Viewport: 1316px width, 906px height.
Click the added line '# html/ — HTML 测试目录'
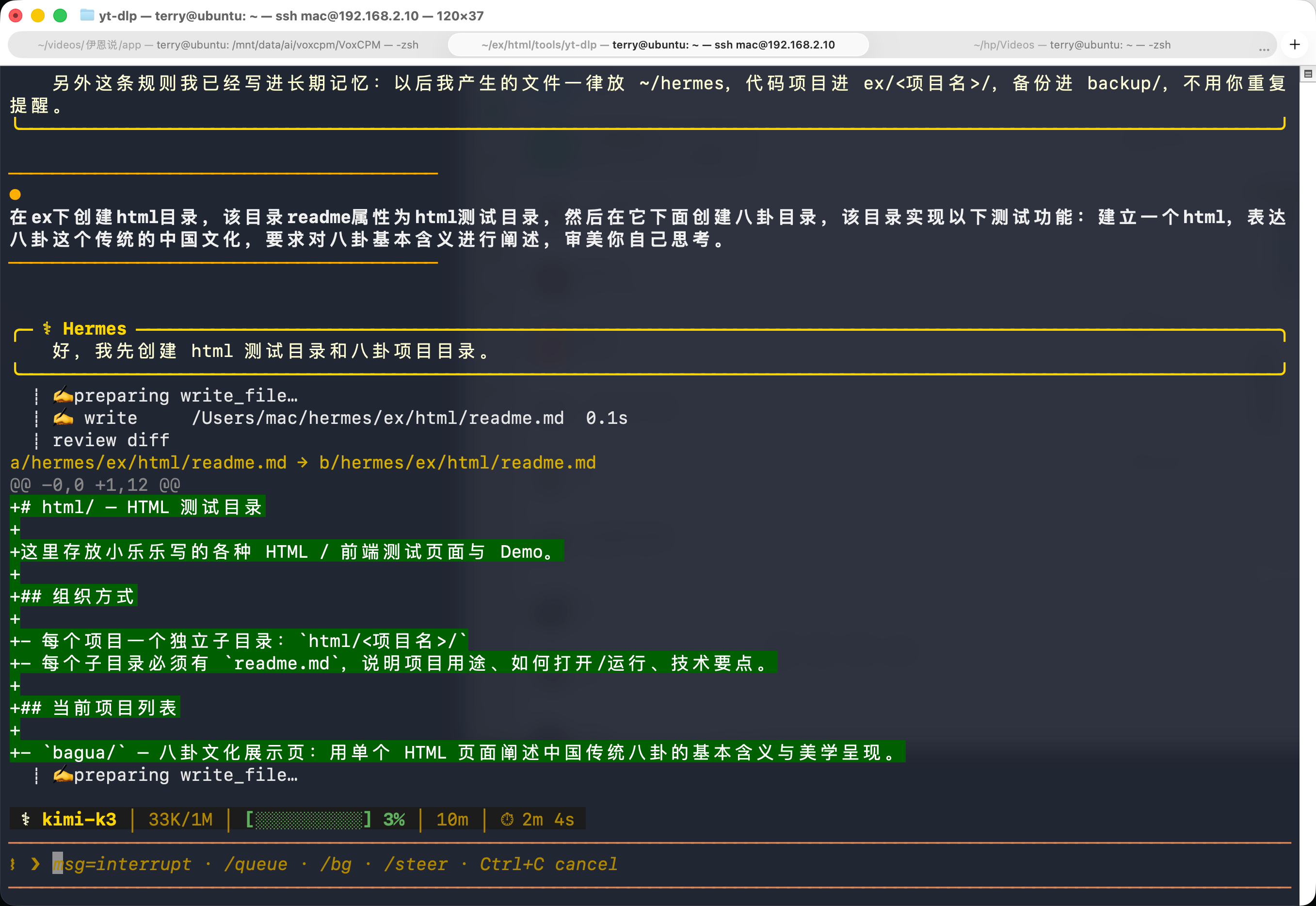[x=137, y=507]
